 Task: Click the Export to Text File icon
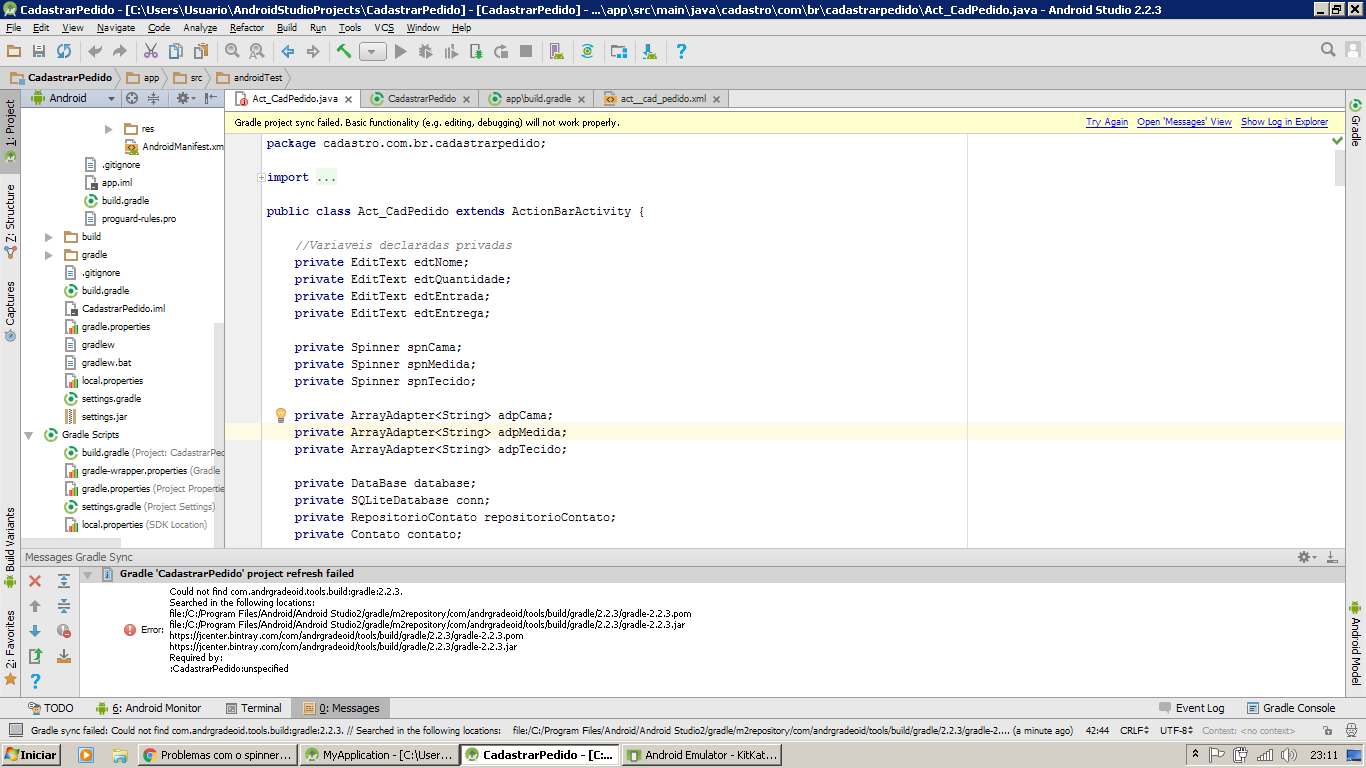point(35,656)
